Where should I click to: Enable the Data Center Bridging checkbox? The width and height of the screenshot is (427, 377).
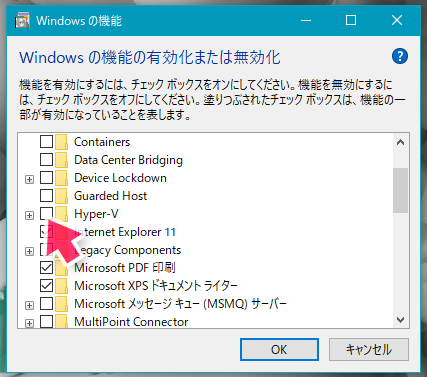(46, 160)
